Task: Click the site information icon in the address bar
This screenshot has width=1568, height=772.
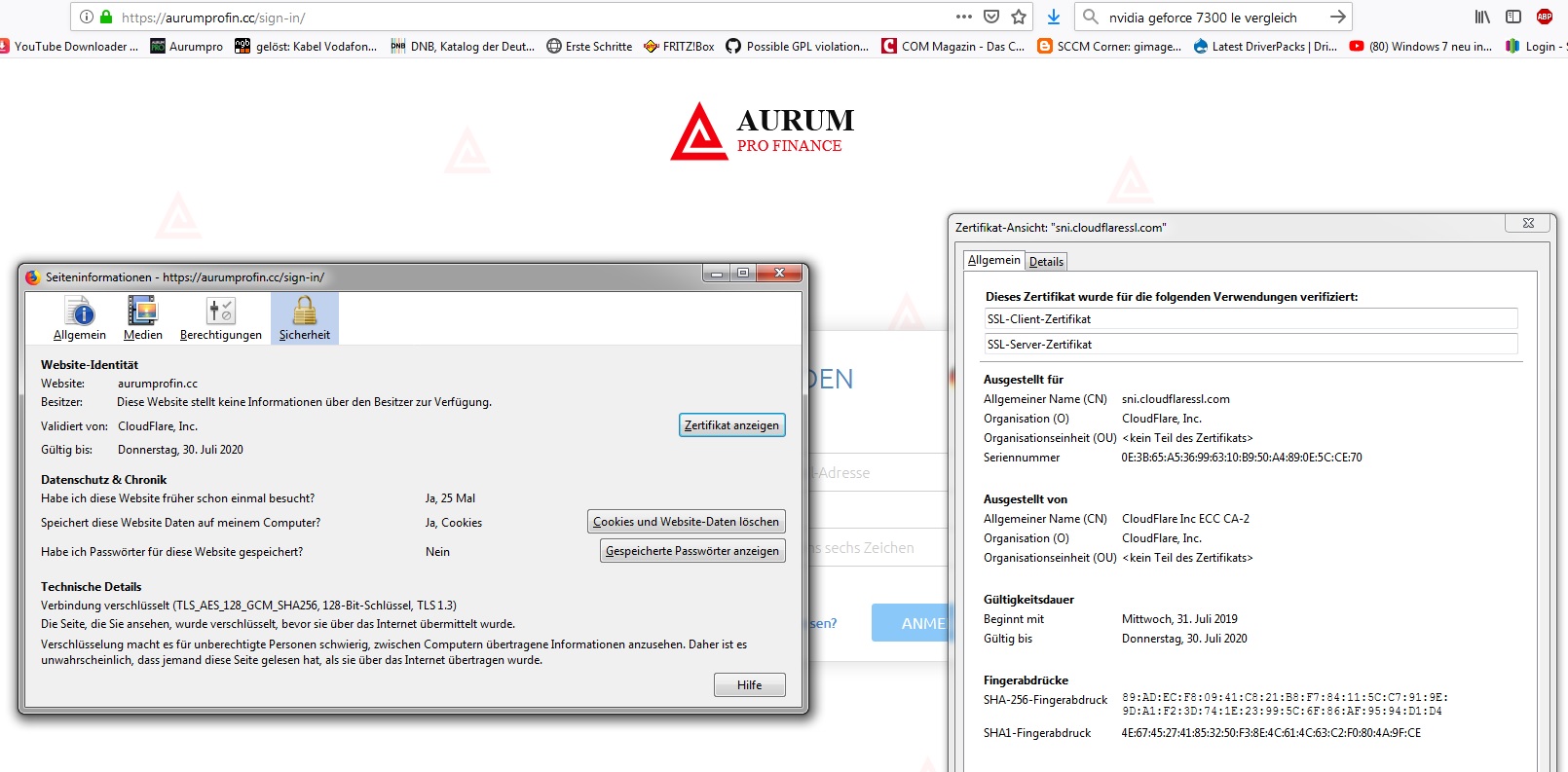Action: coord(87,17)
